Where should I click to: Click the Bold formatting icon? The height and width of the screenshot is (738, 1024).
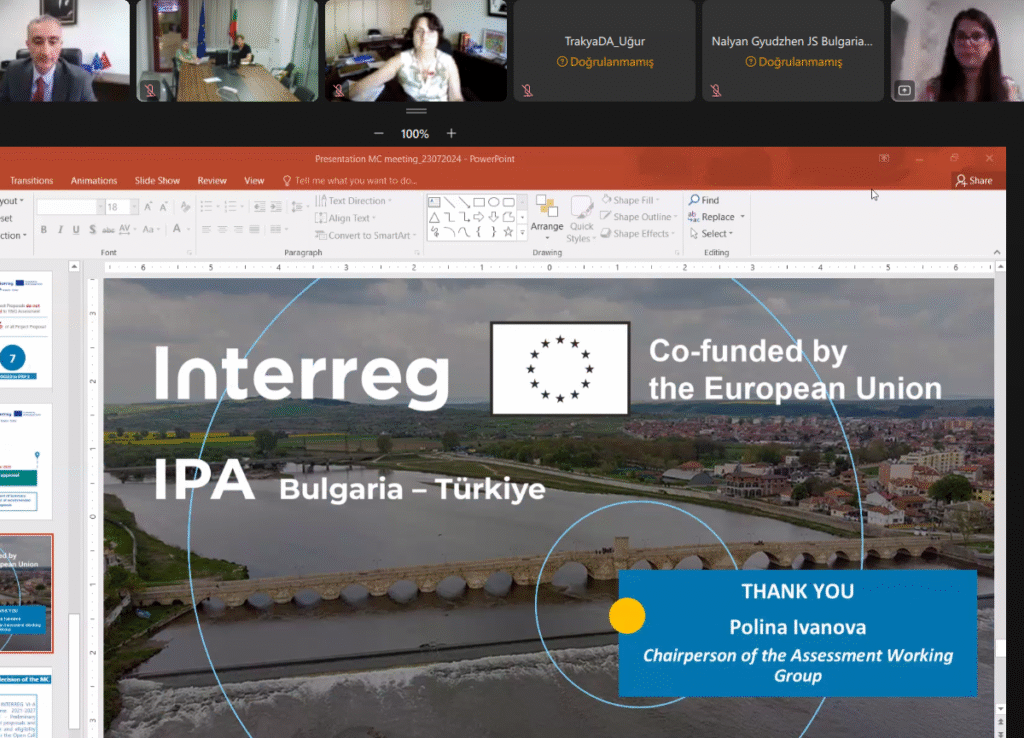(43, 230)
